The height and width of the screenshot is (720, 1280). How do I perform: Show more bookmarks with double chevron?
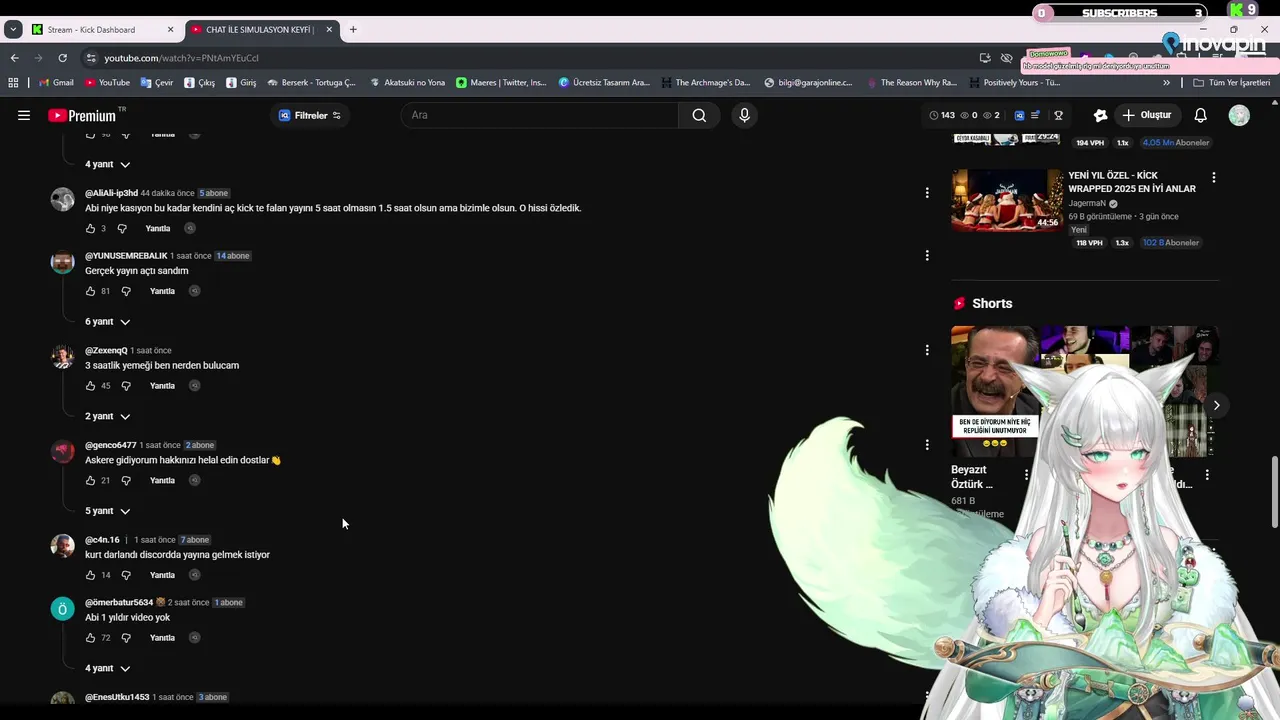pyautogui.click(x=1166, y=83)
